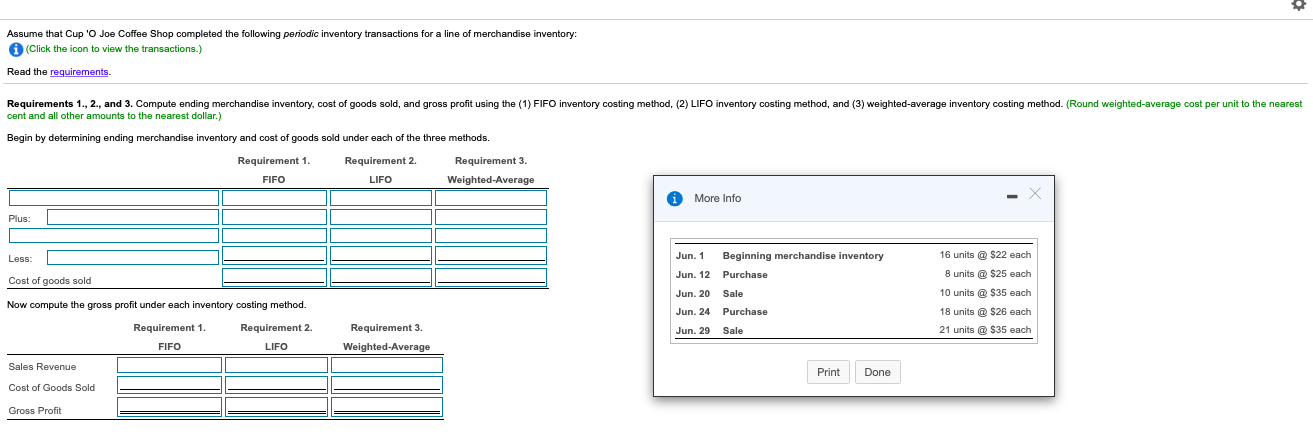Select the FIFO Gross Profit field
This screenshot has width=1313, height=435.
pyautogui.click(x=170, y=406)
